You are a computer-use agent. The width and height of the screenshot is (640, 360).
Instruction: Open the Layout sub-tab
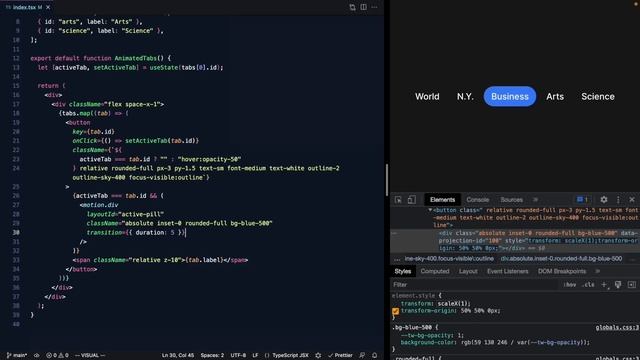tap(468, 271)
